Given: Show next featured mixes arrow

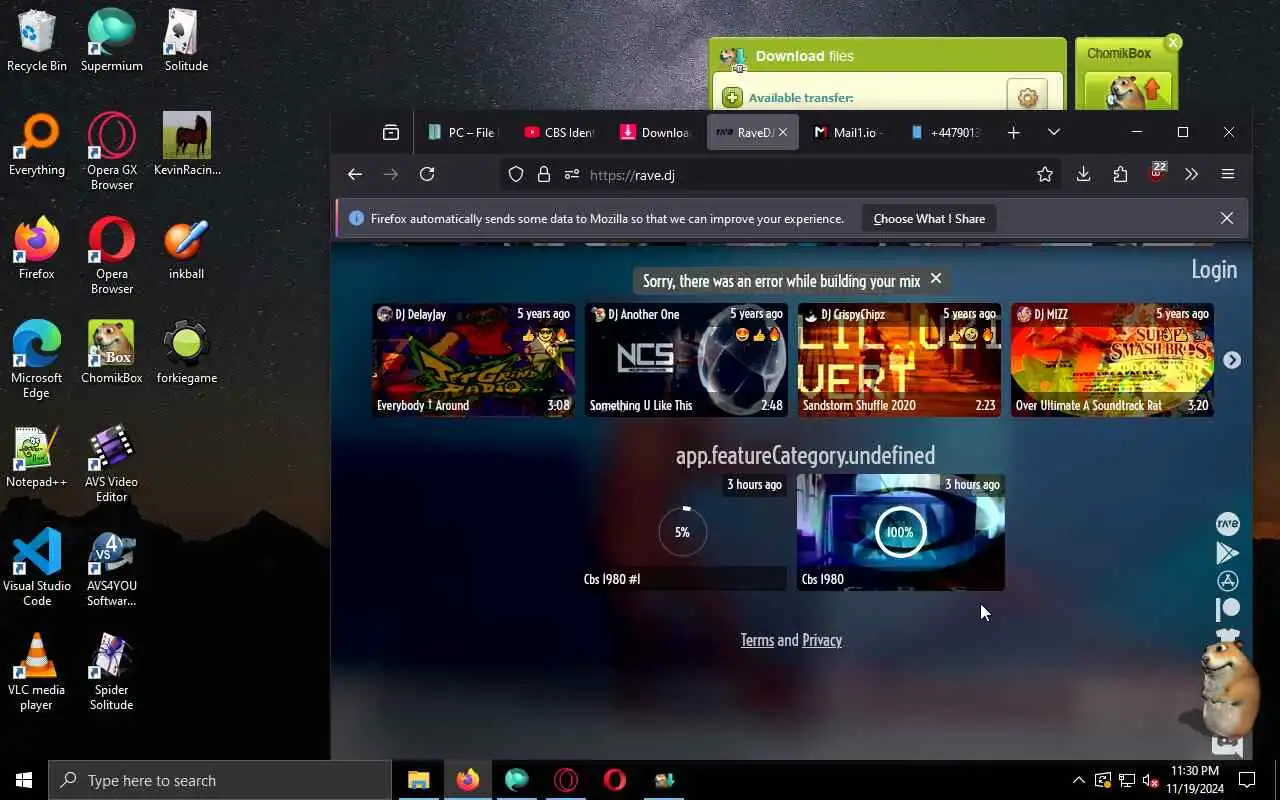Looking at the screenshot, I should coord(1232,360).
